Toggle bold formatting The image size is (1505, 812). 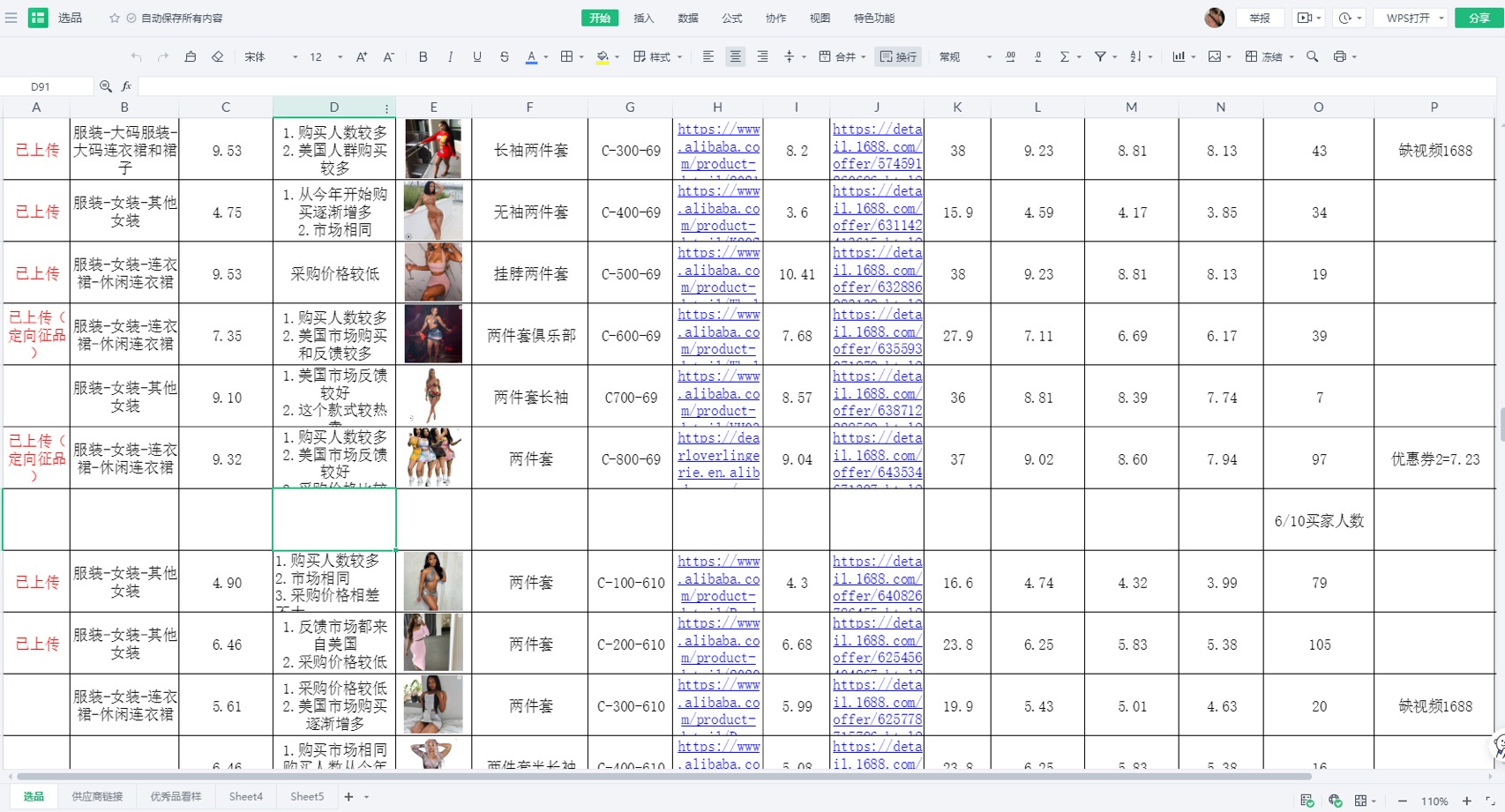[423, 56]
